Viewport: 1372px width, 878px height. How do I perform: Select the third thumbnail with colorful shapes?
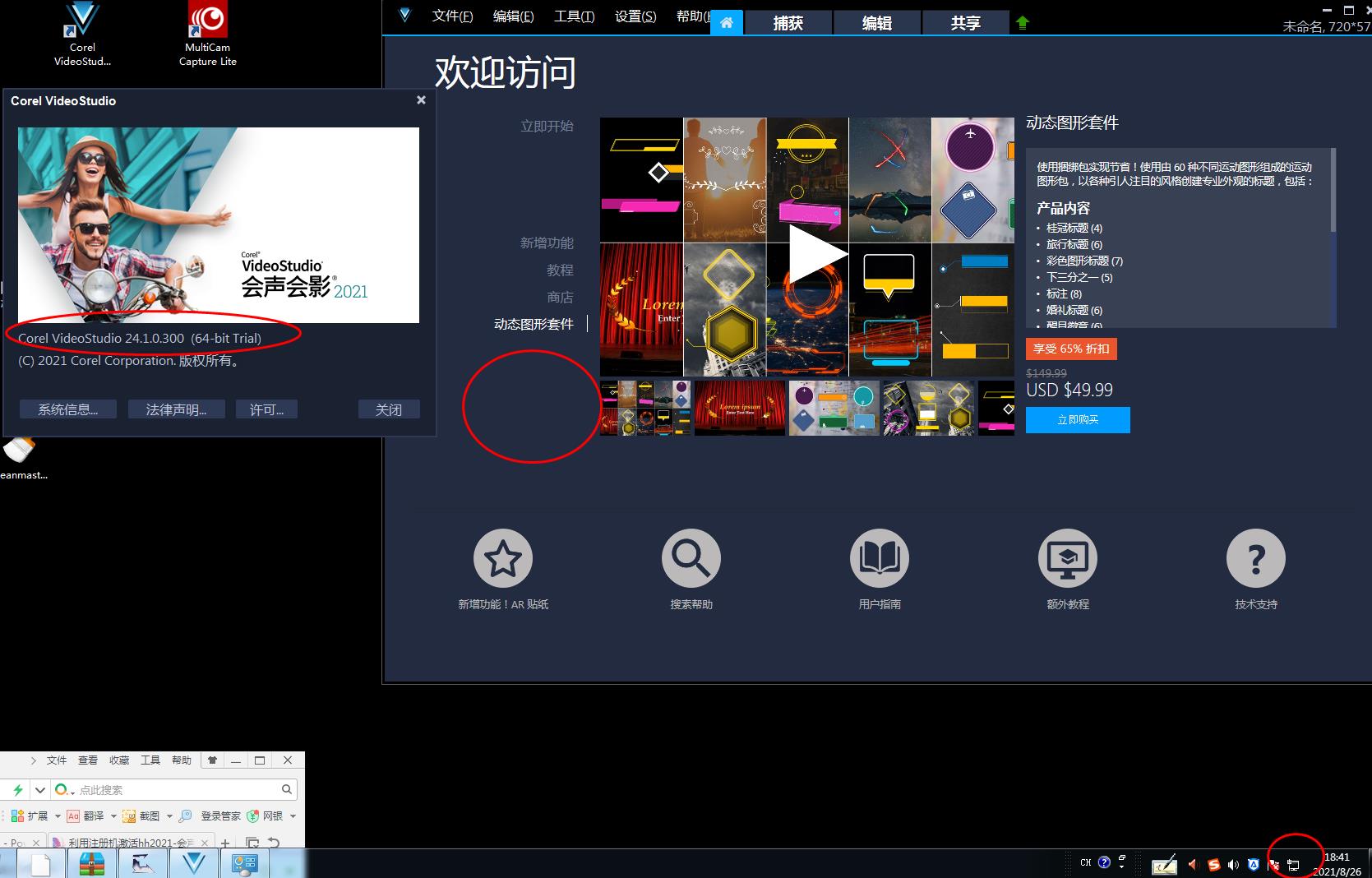pyautogui.click(x=834, y=408)
